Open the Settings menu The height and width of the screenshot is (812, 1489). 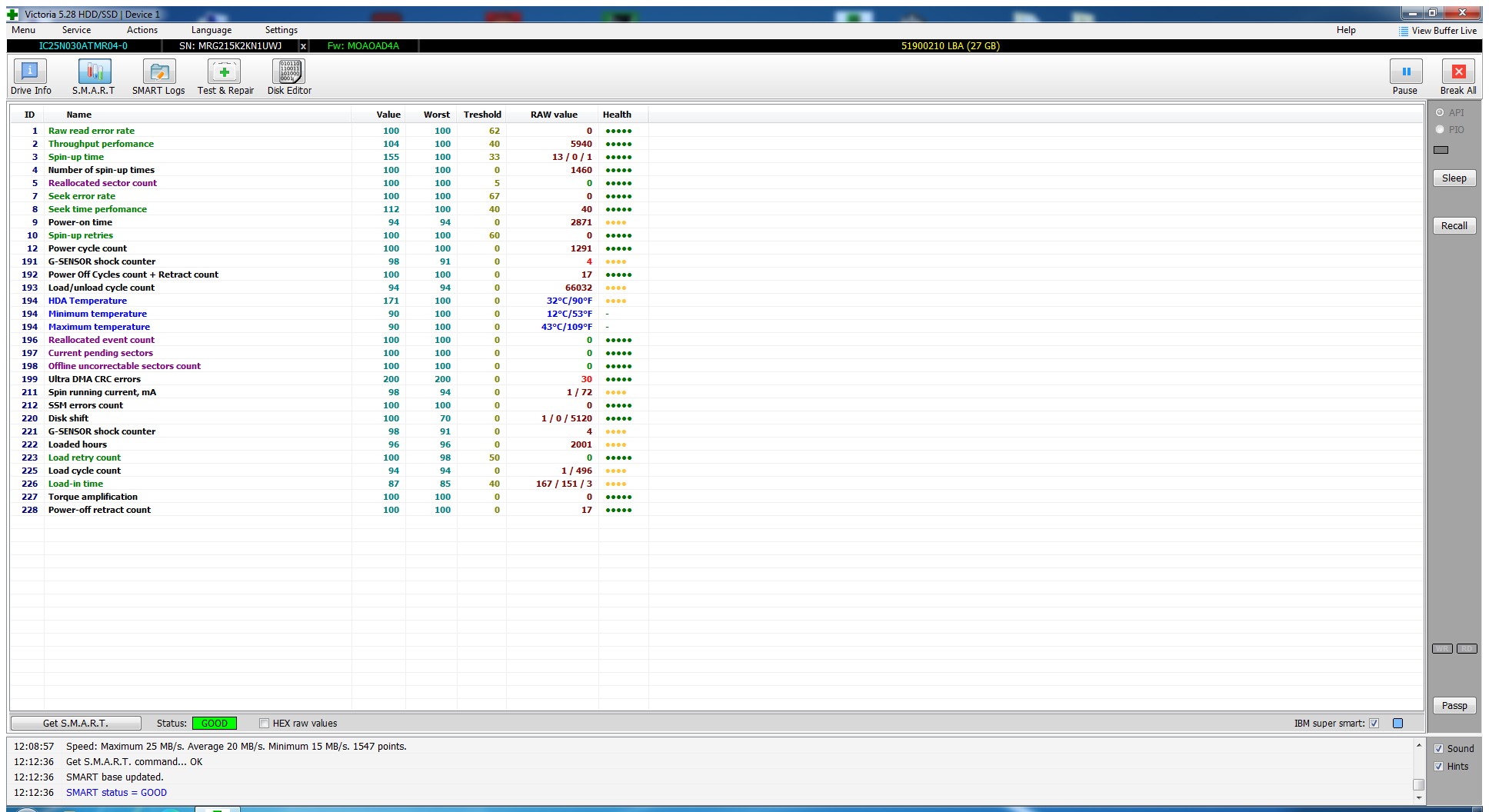click(281, 30)
